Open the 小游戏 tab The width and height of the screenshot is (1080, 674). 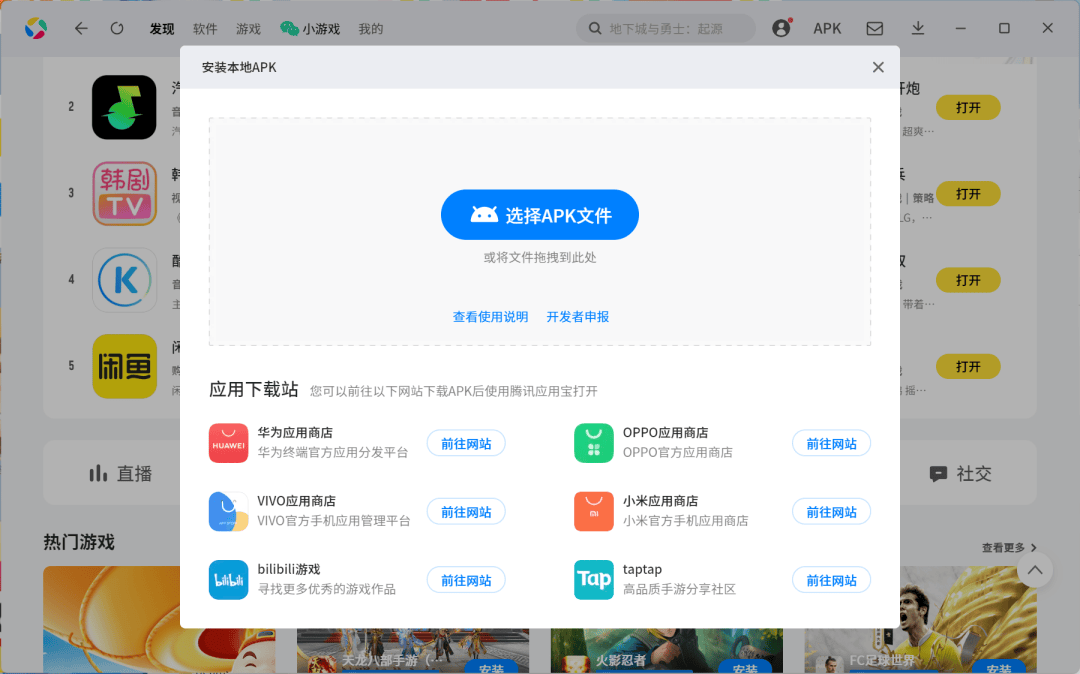click(310, 29)
